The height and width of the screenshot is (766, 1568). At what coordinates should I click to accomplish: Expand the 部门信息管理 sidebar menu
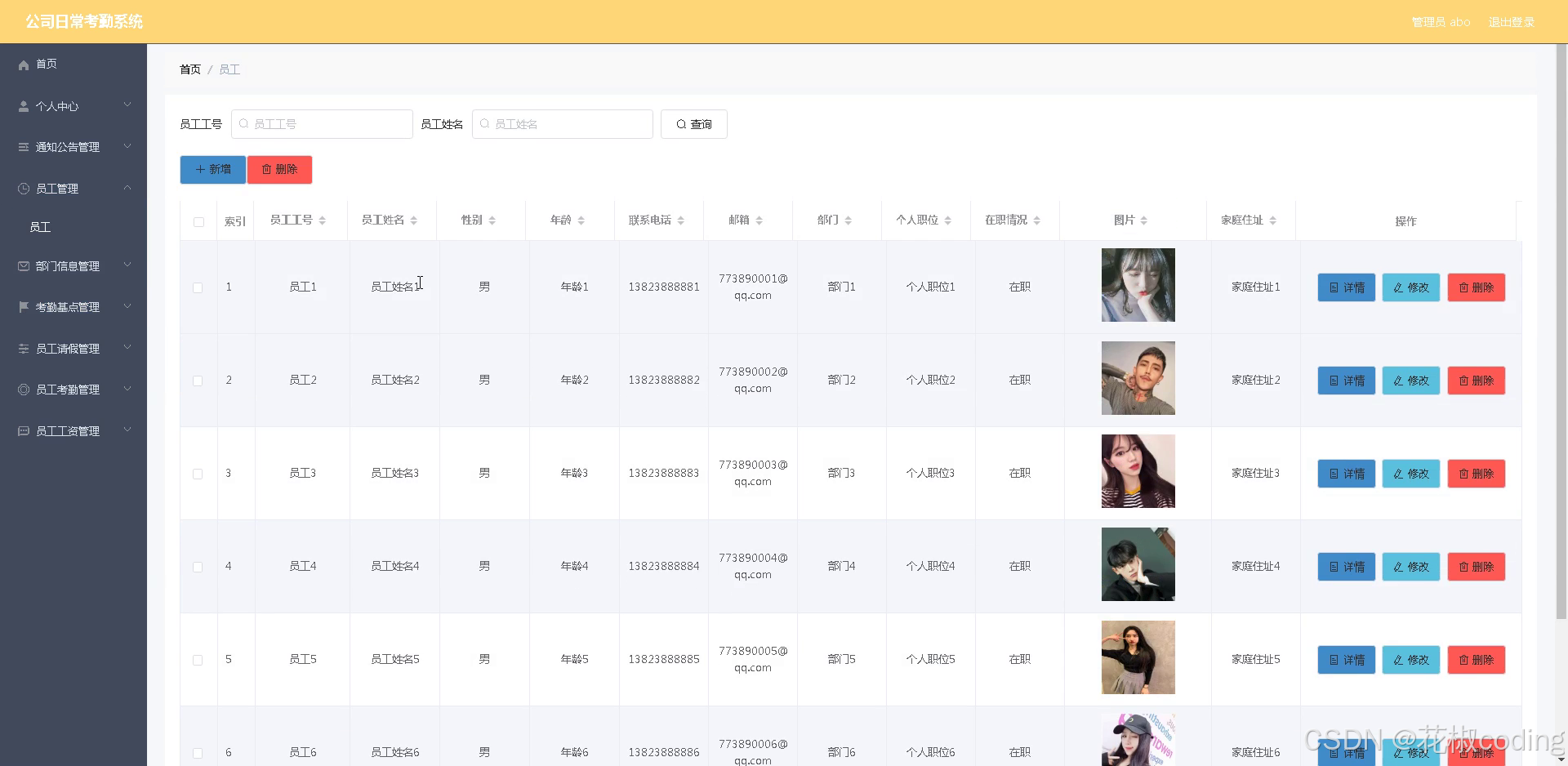click(127, 265)
